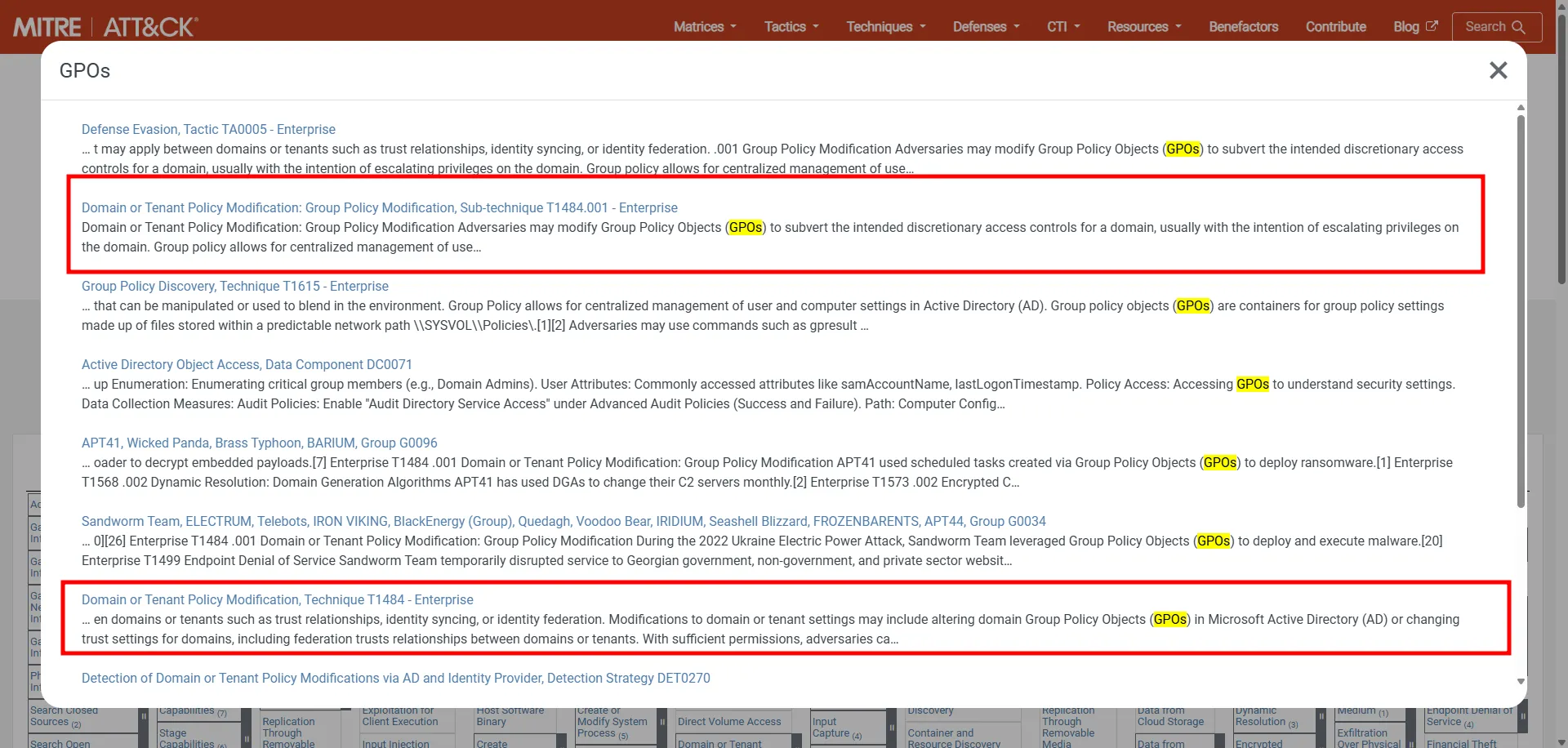Expand the Matrices dropdown menu
This screenshot has width=1568, height=748.
point(705,27)
